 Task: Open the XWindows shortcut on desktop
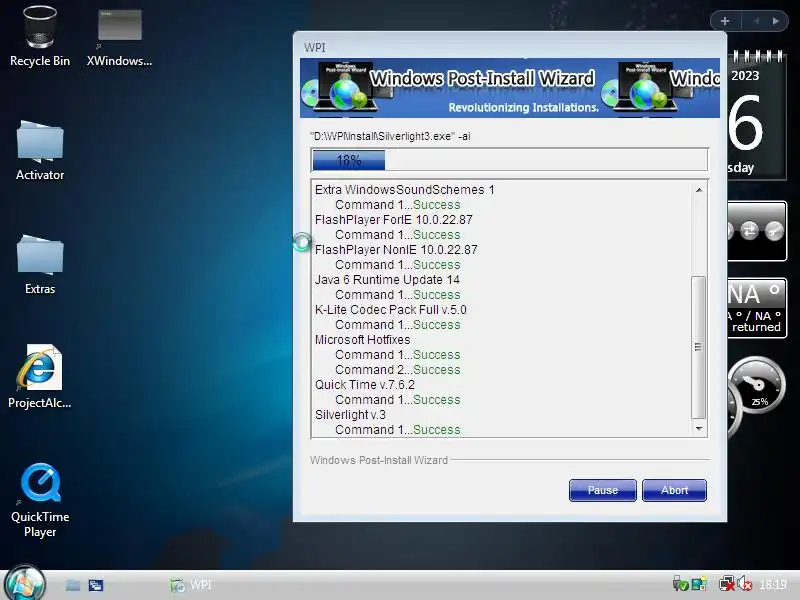[x=119, y=38]
